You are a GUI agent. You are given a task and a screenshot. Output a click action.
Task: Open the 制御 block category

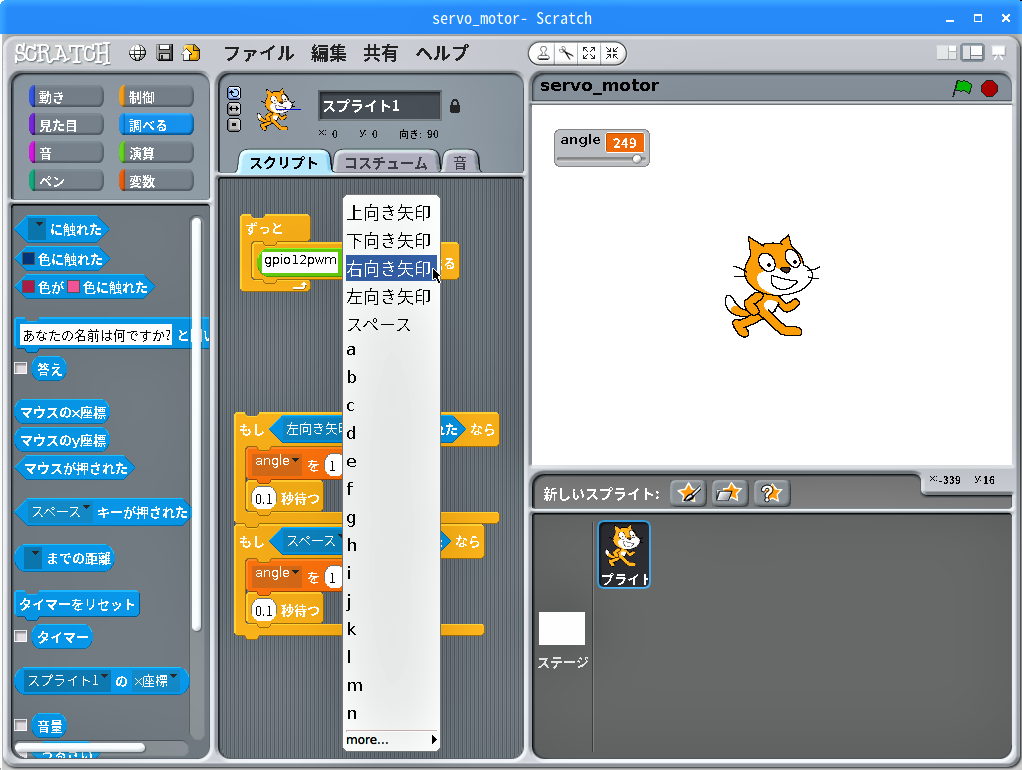click(156, 97)
